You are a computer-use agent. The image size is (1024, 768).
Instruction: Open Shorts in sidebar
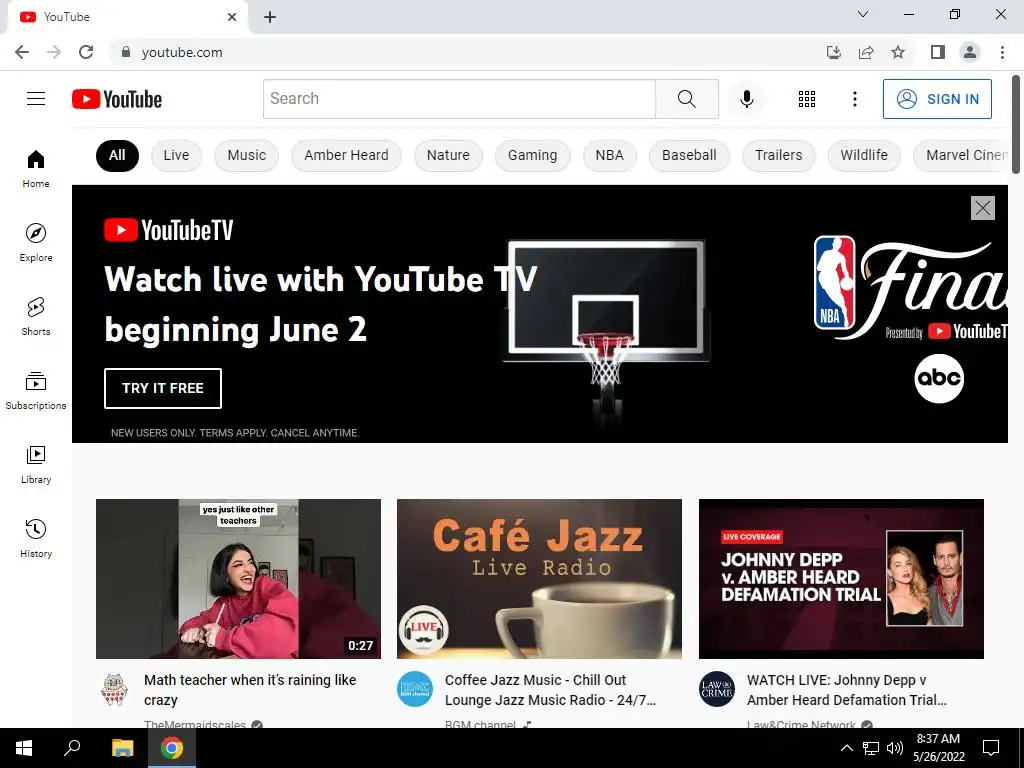coord(36,316)
